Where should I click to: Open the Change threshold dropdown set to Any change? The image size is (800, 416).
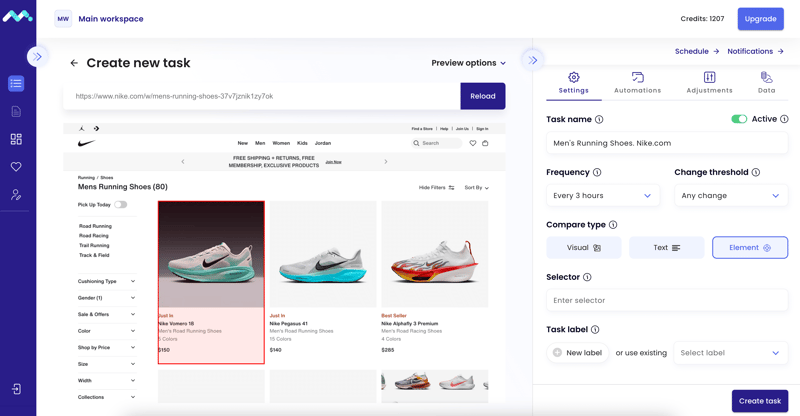(731, 195)
